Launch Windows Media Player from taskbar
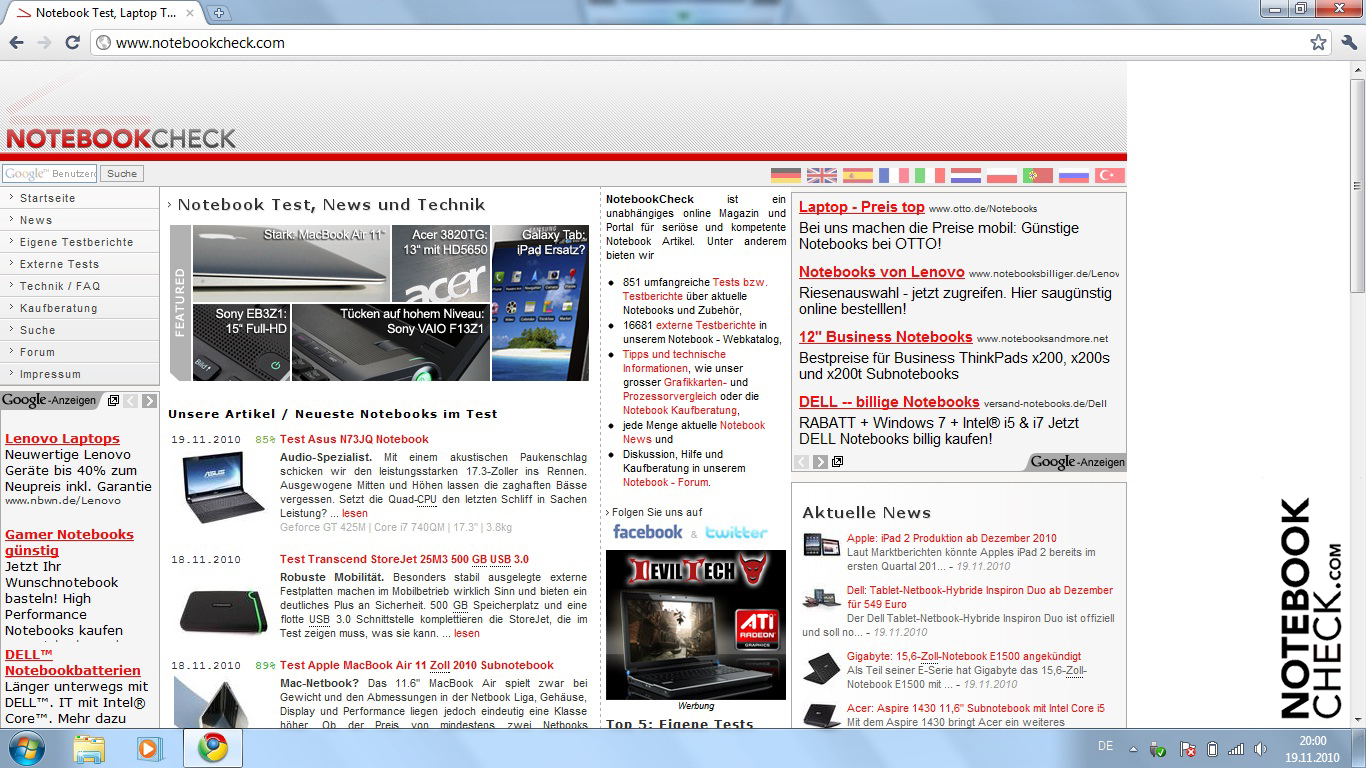The height and width of the screenshot is (768, 1366). (150, 748)
